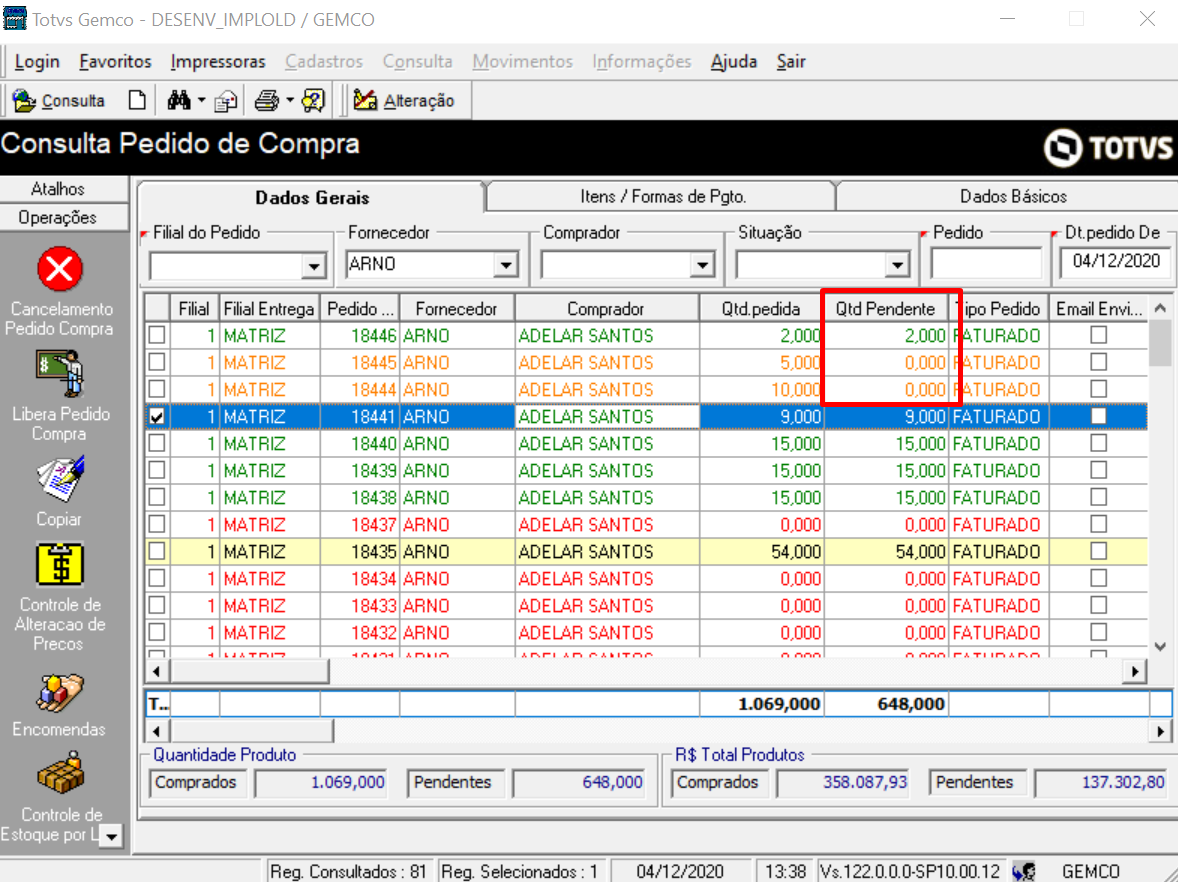Click the Atalhos sidebar button
1178x882 pixels.
(x=64, y=189)
